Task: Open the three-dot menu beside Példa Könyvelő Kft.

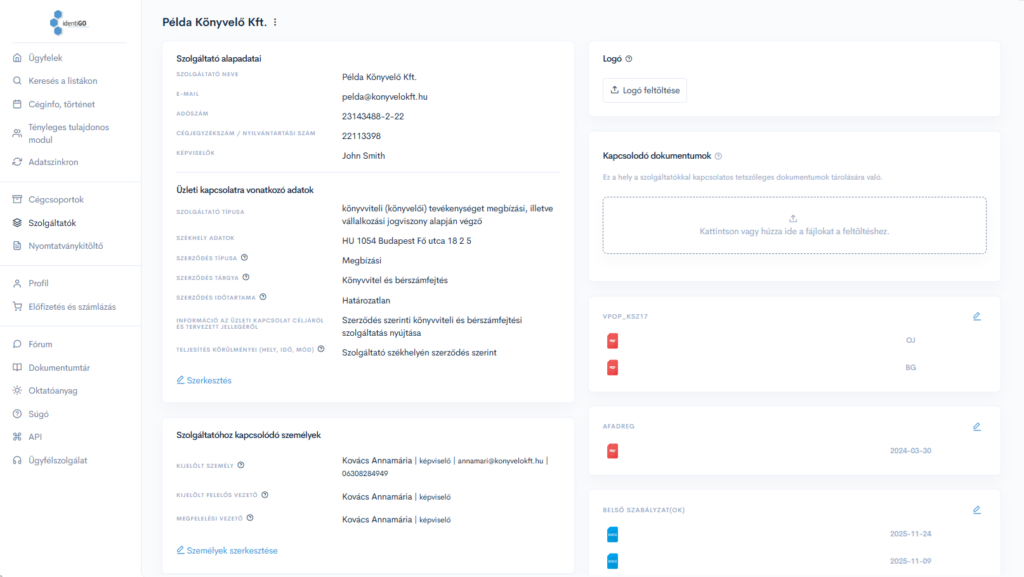Action: click(275, 22)
